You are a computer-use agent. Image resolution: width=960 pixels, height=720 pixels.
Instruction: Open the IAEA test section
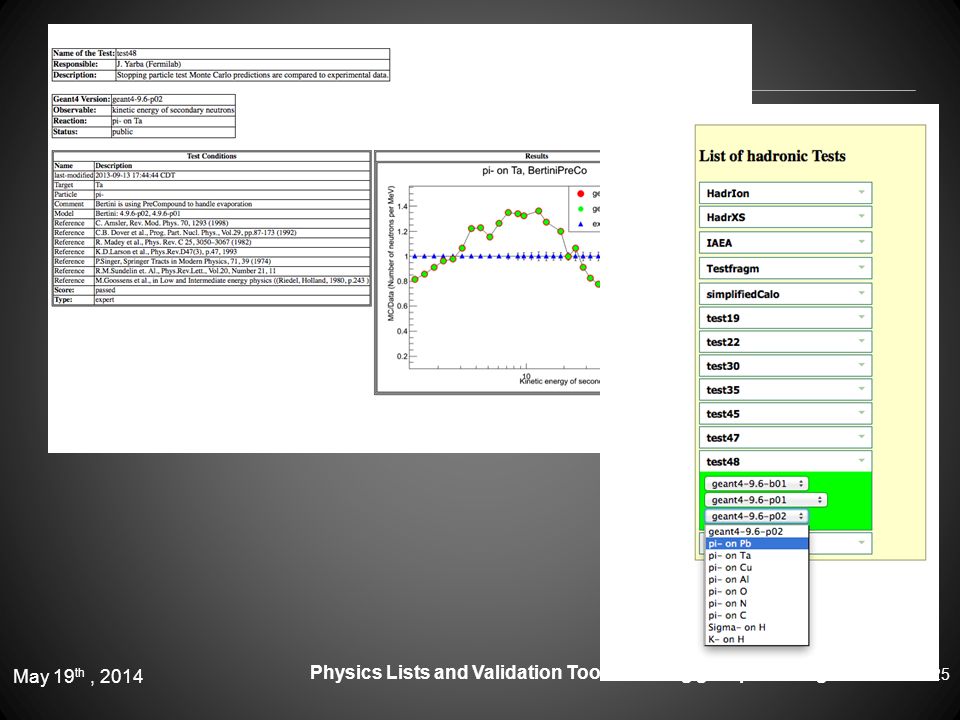pyautogui.click(x=785, y=243)
